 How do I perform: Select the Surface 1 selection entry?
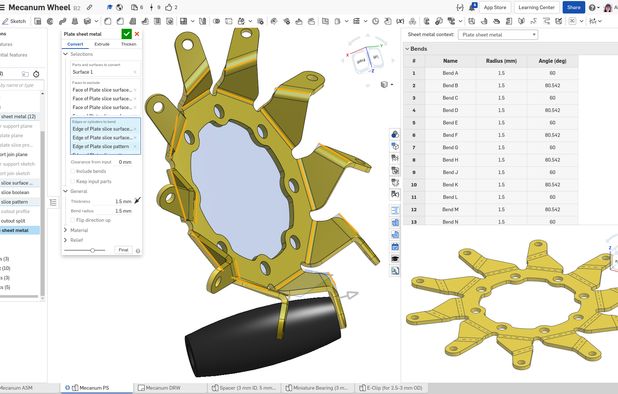(104, 72)
